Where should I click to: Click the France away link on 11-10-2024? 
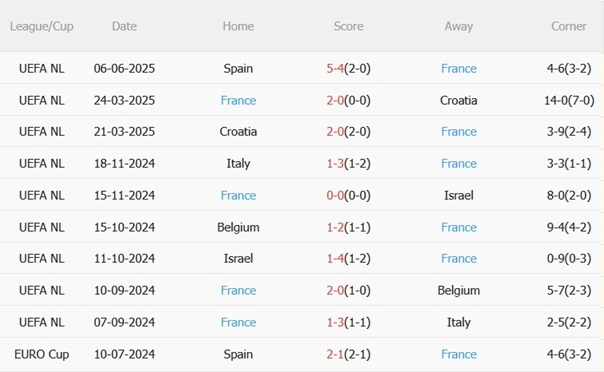pos(458,258)
